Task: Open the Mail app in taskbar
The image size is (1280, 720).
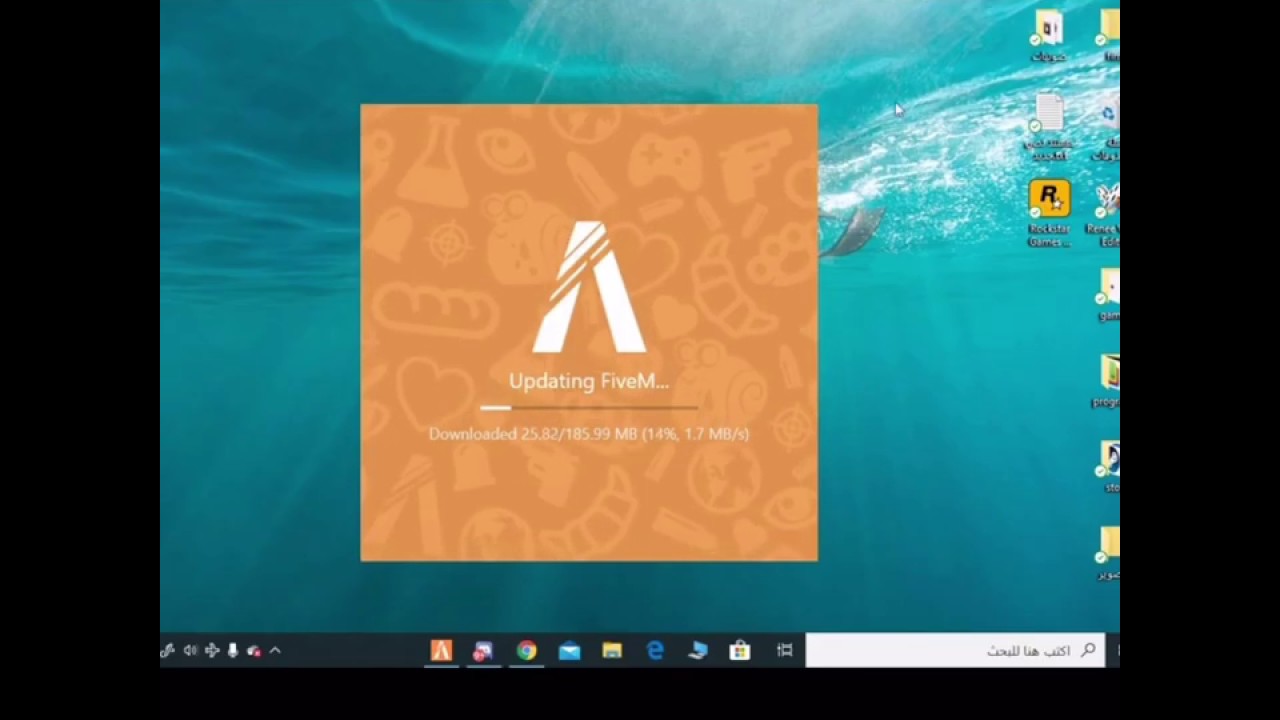Action: click(569, 651)
